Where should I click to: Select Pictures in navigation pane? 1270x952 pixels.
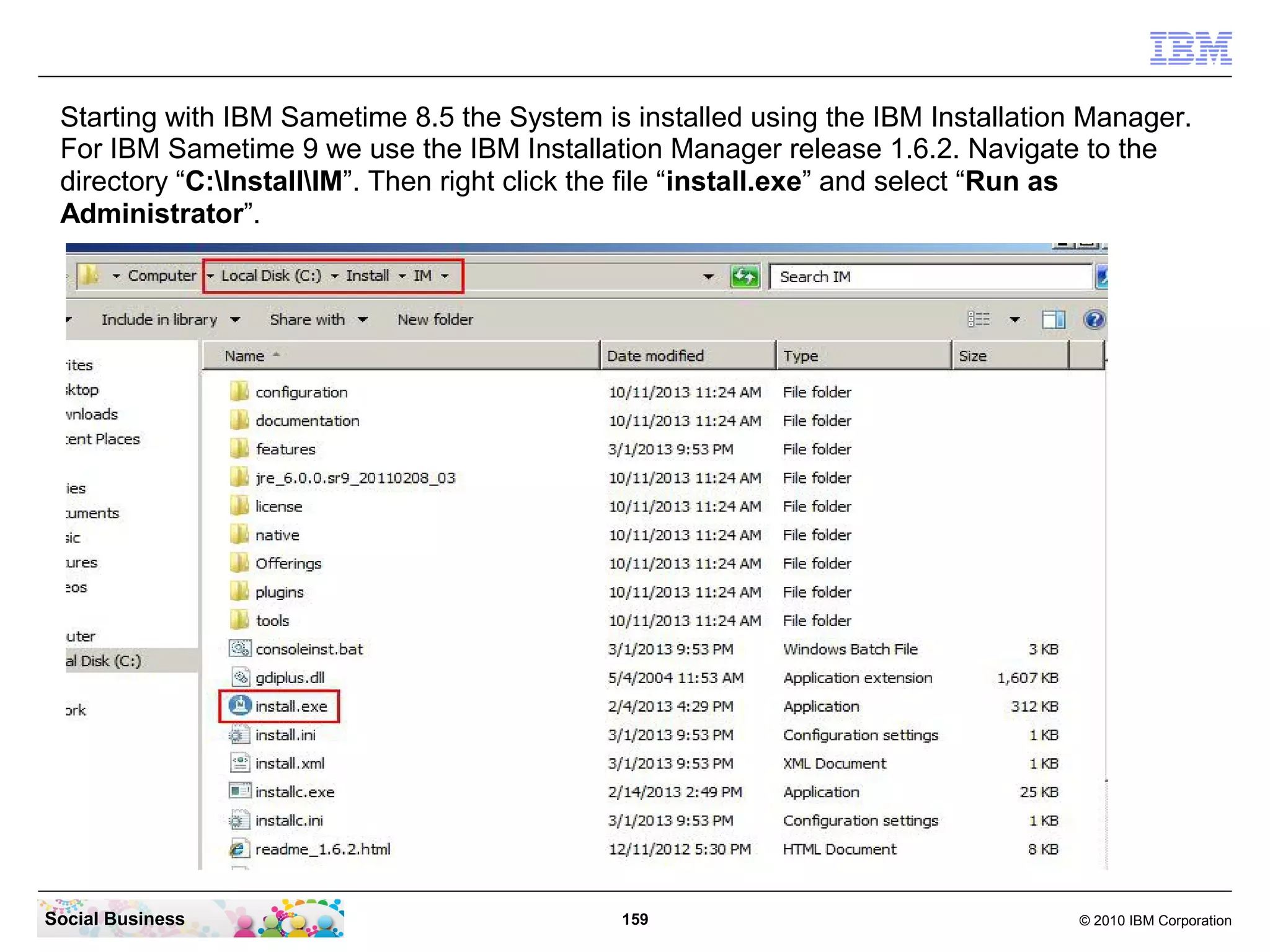point(82,562)
